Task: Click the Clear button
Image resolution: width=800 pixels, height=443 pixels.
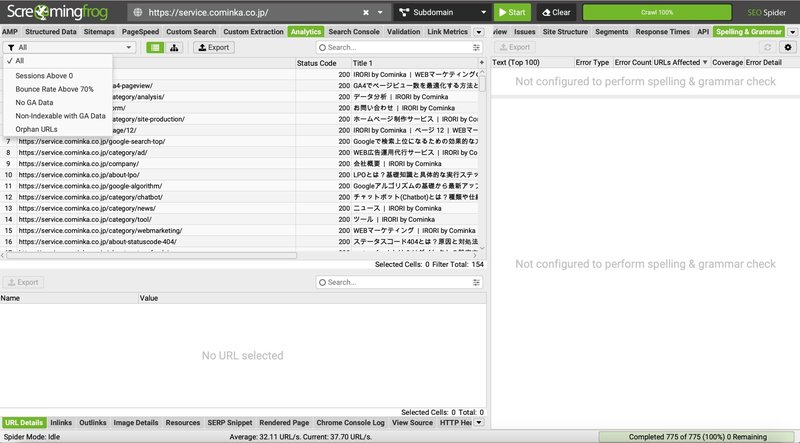Action: point(556,12)
